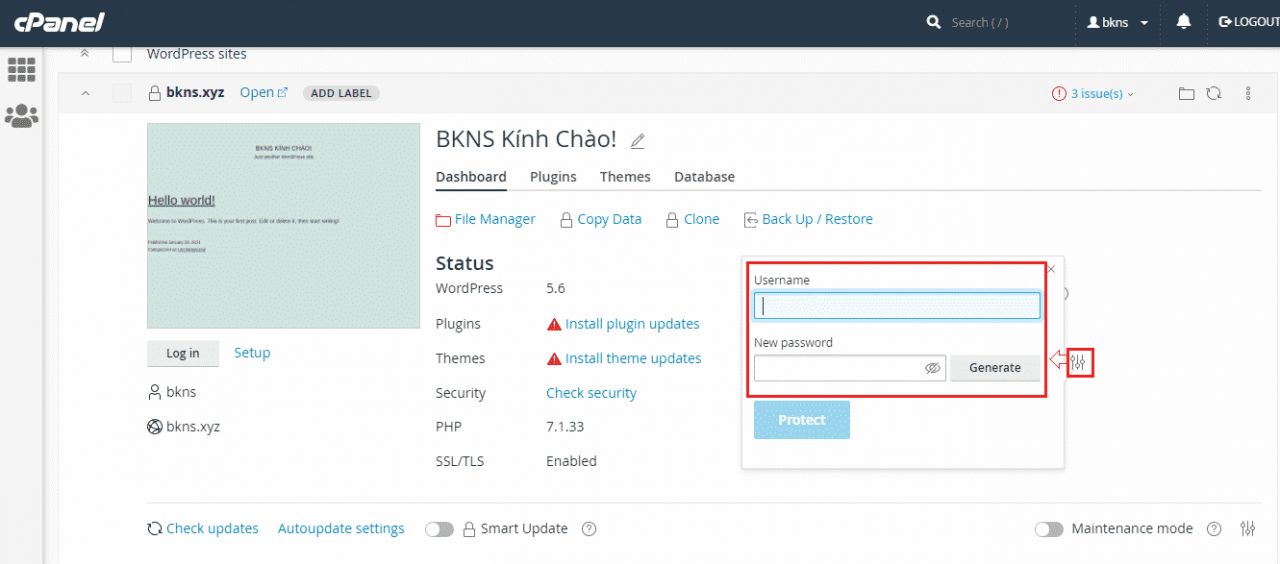Click the ADD LABEL button
1280x564 pixels.
pos(341,93)
